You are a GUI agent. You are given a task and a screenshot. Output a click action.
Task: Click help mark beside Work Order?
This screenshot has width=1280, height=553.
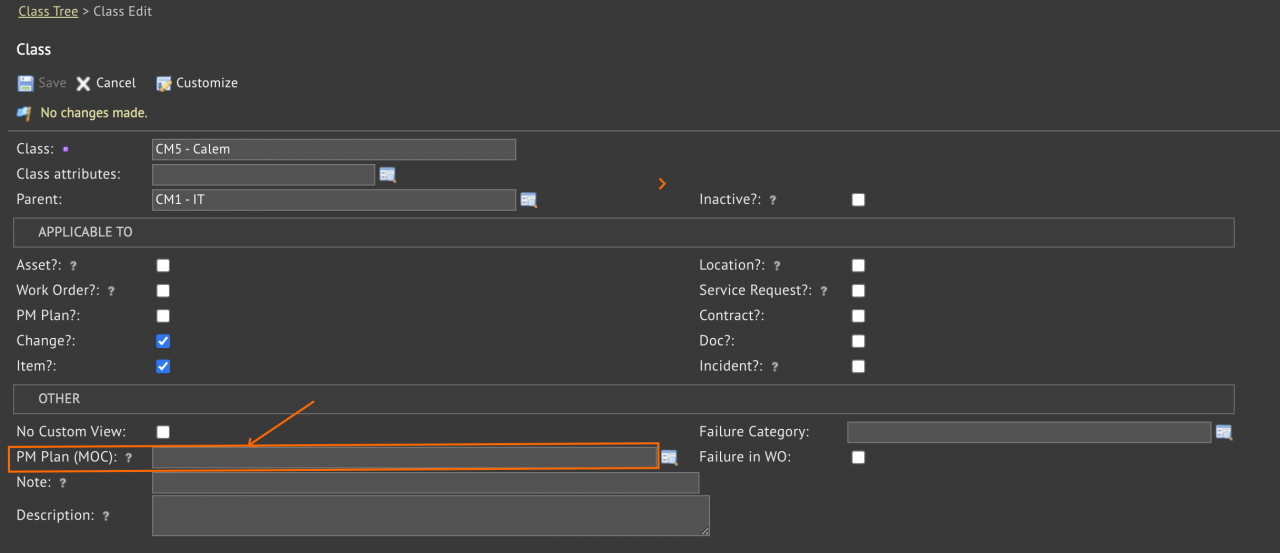pos(111,291)
